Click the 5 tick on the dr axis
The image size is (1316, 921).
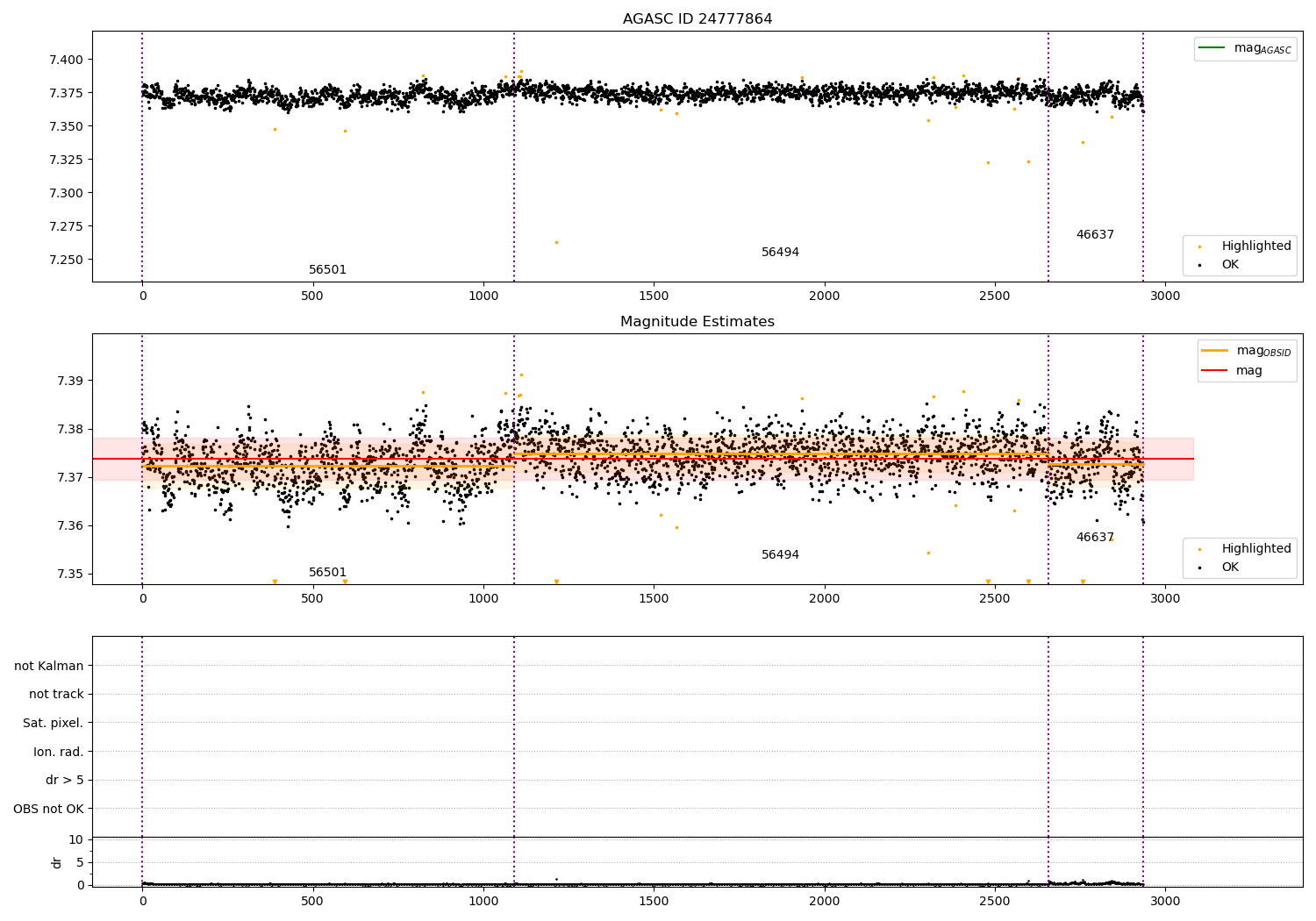(x=81, y=862)
